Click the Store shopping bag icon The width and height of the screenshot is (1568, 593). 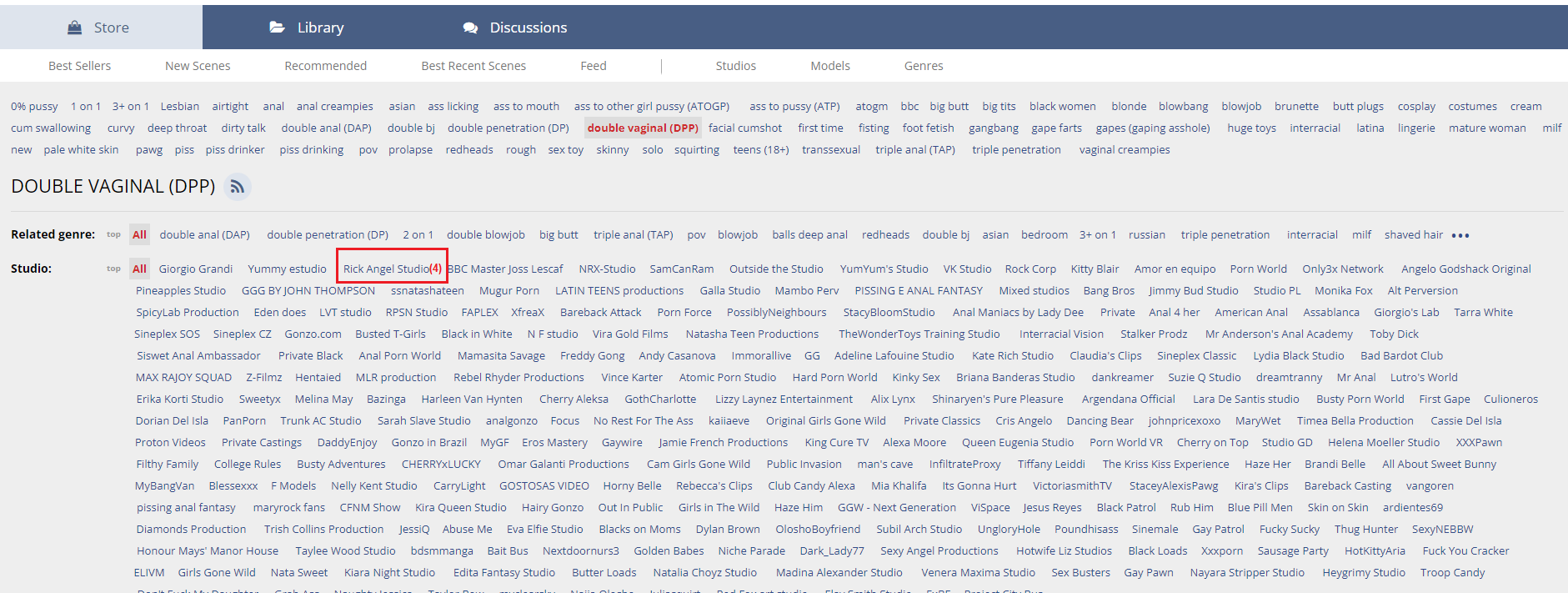pos(75,28)
